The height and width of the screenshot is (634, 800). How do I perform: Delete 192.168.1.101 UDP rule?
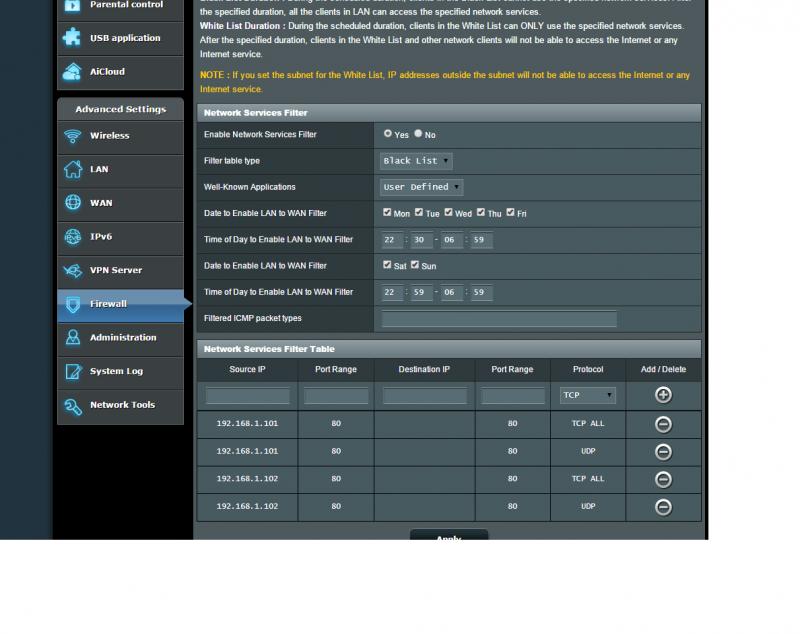coord(663,452)
